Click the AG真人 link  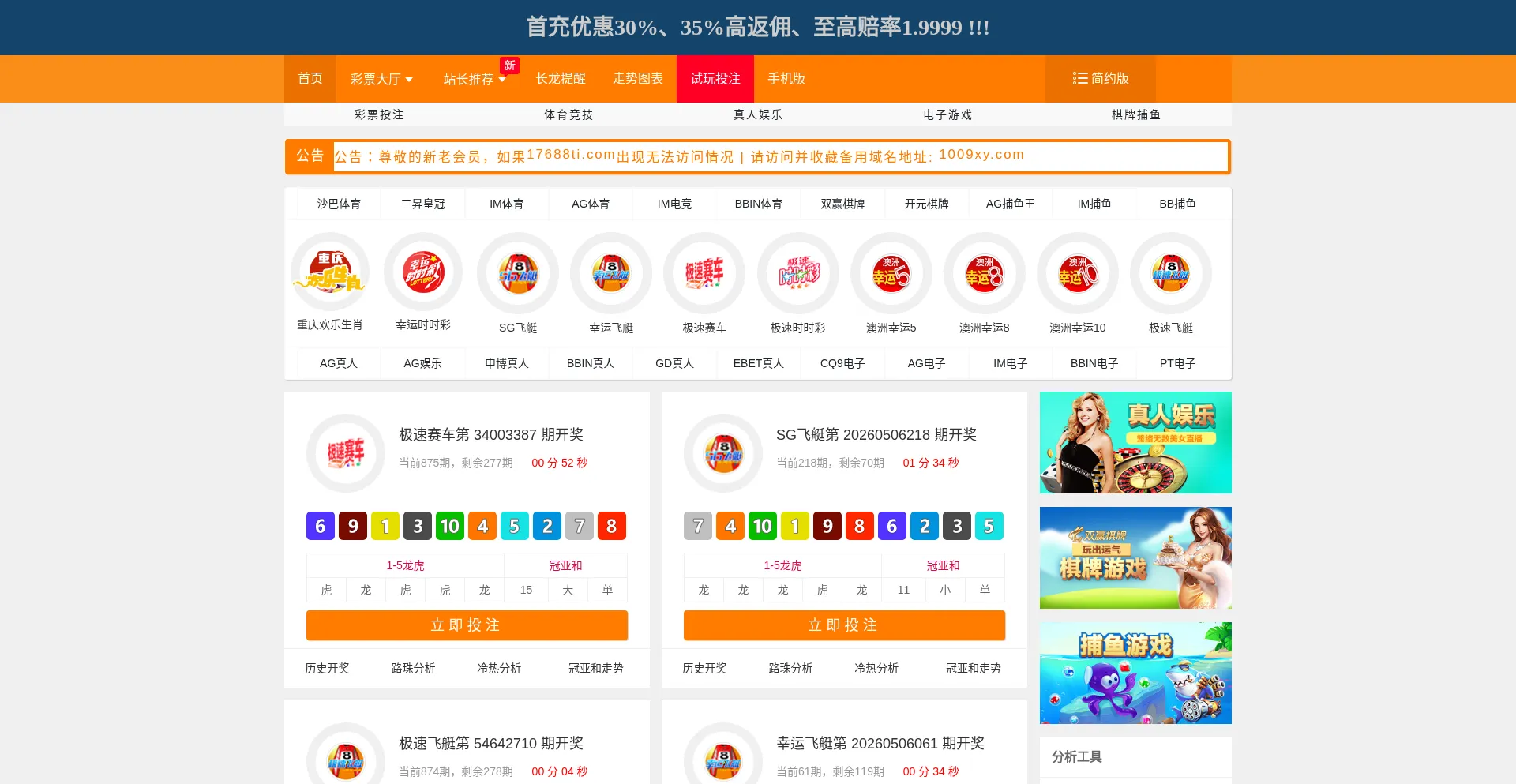click(339, 363)
